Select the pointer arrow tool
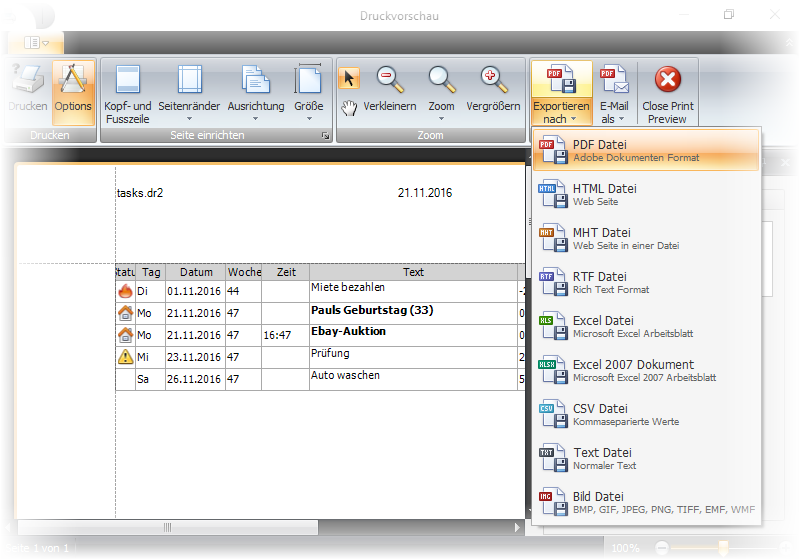Screen dimensions: 800x560 (x=349, y=79)
